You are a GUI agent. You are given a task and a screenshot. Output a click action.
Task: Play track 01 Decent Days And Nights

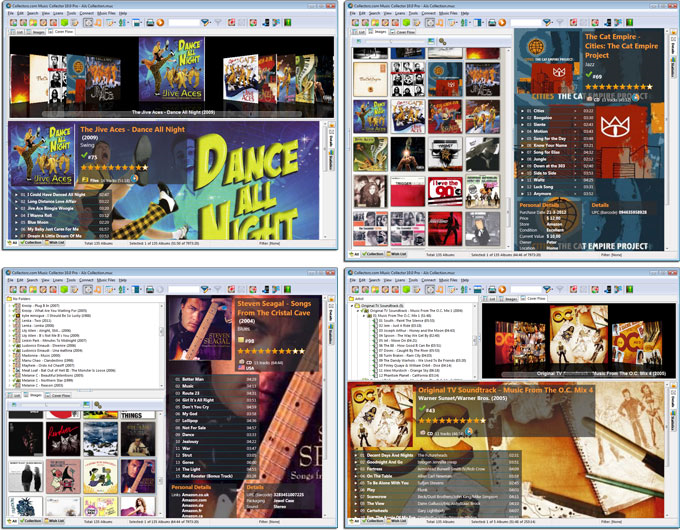tap(356, 455)
